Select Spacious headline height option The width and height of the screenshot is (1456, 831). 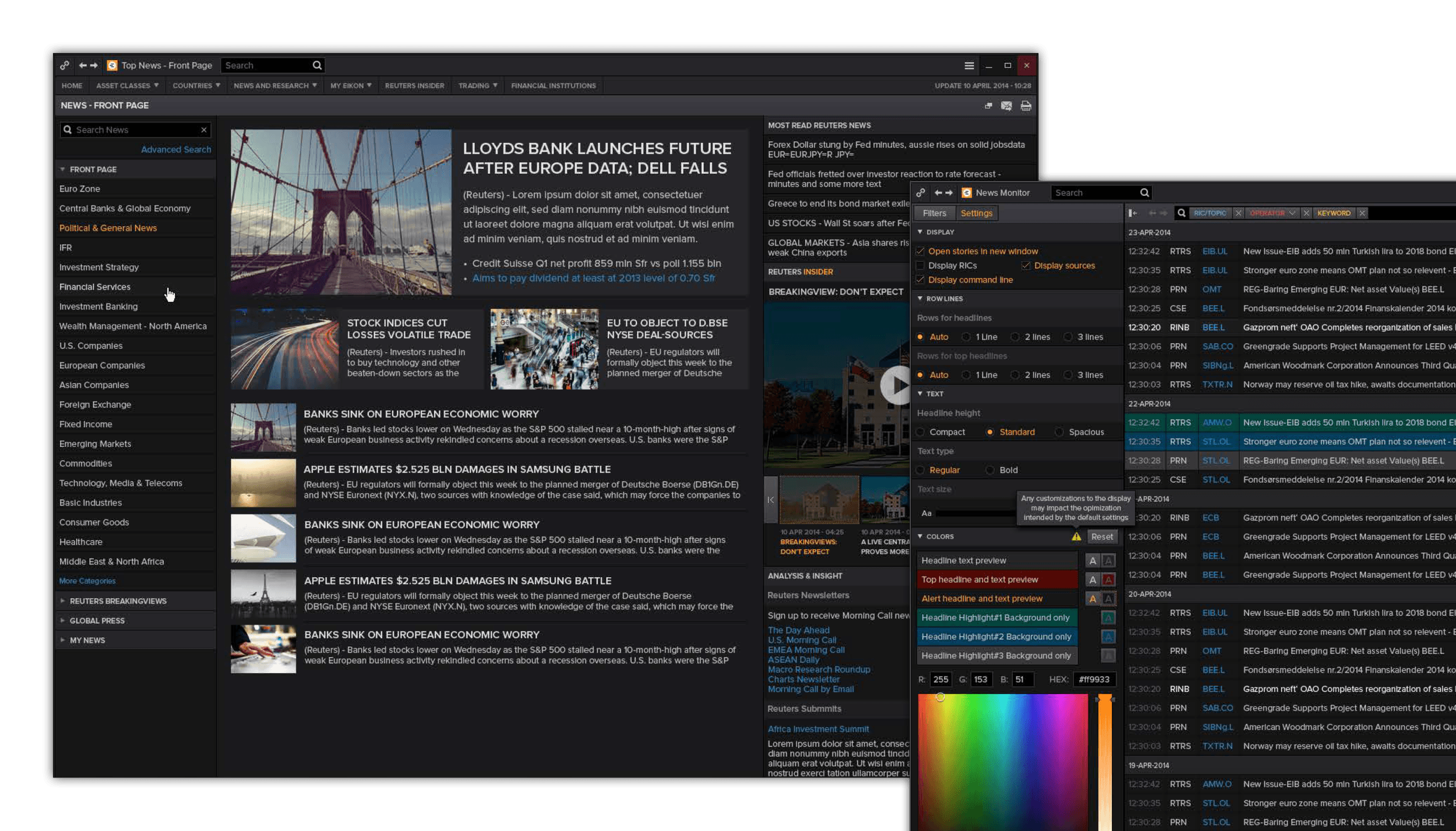tap(1059, 432)
